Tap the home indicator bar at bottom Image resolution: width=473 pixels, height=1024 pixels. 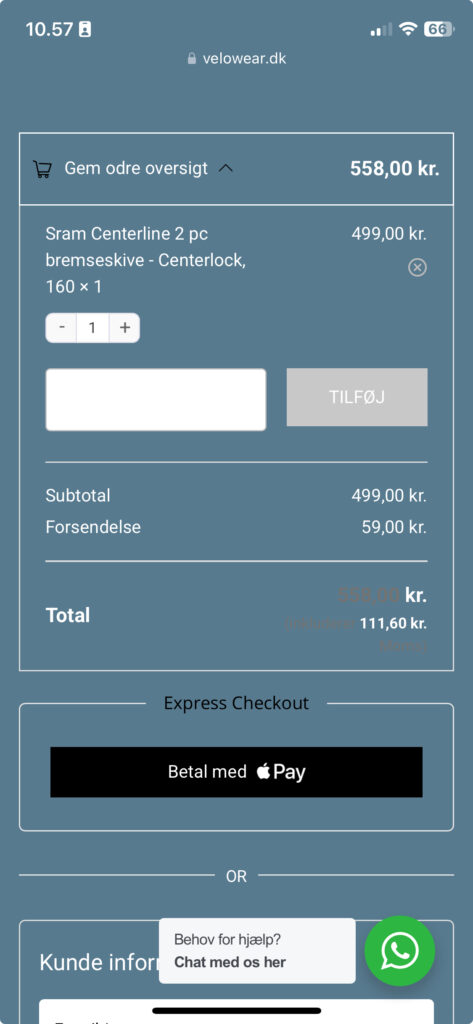[236, 1011]
